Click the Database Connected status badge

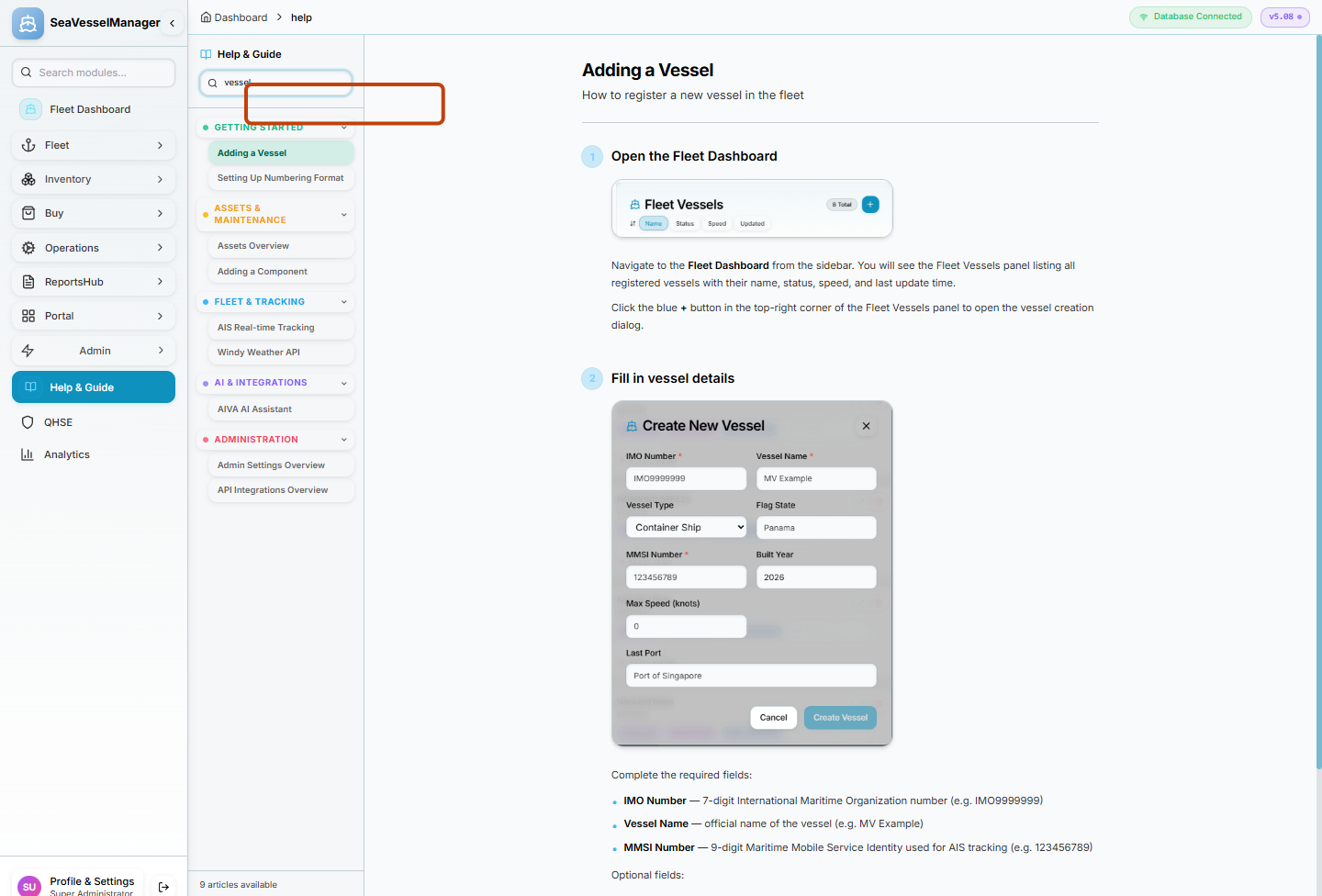click(1191, 17)
